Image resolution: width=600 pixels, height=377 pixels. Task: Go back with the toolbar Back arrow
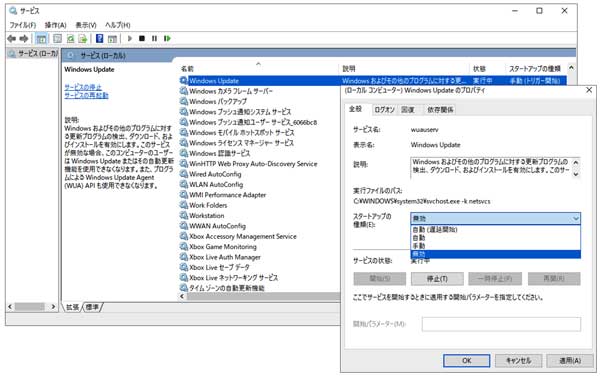click(12, 38)
